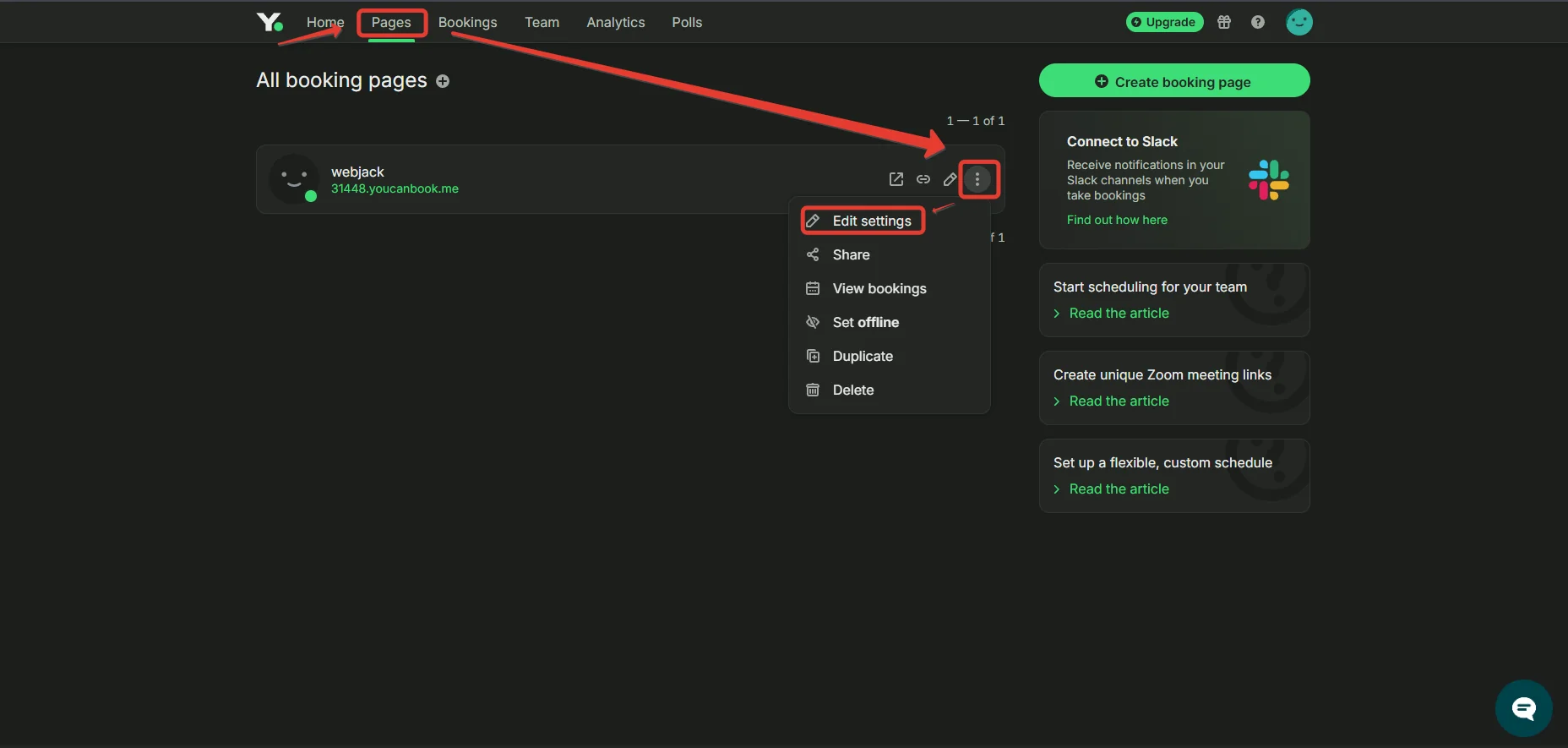Click the plus icon beside All booking pages
This screenshot has height=748, width=1568.
tap(443, 81)
